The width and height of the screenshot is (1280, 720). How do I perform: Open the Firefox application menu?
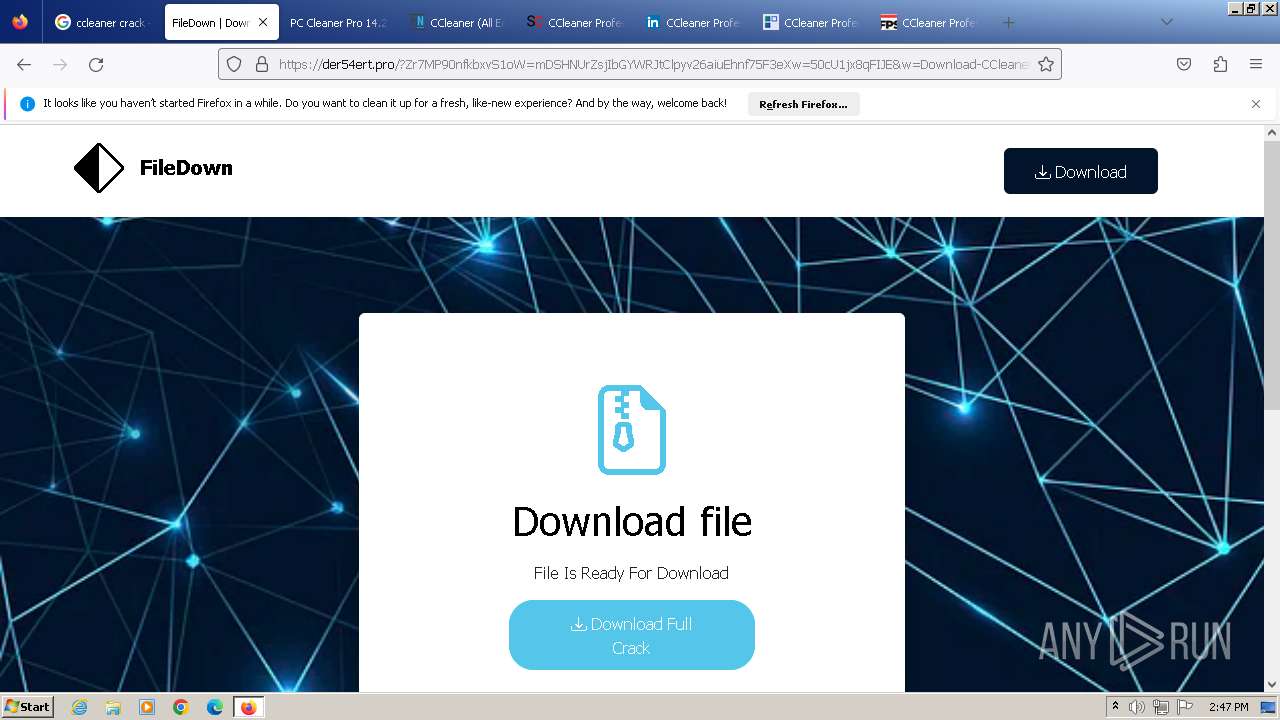1256,64
